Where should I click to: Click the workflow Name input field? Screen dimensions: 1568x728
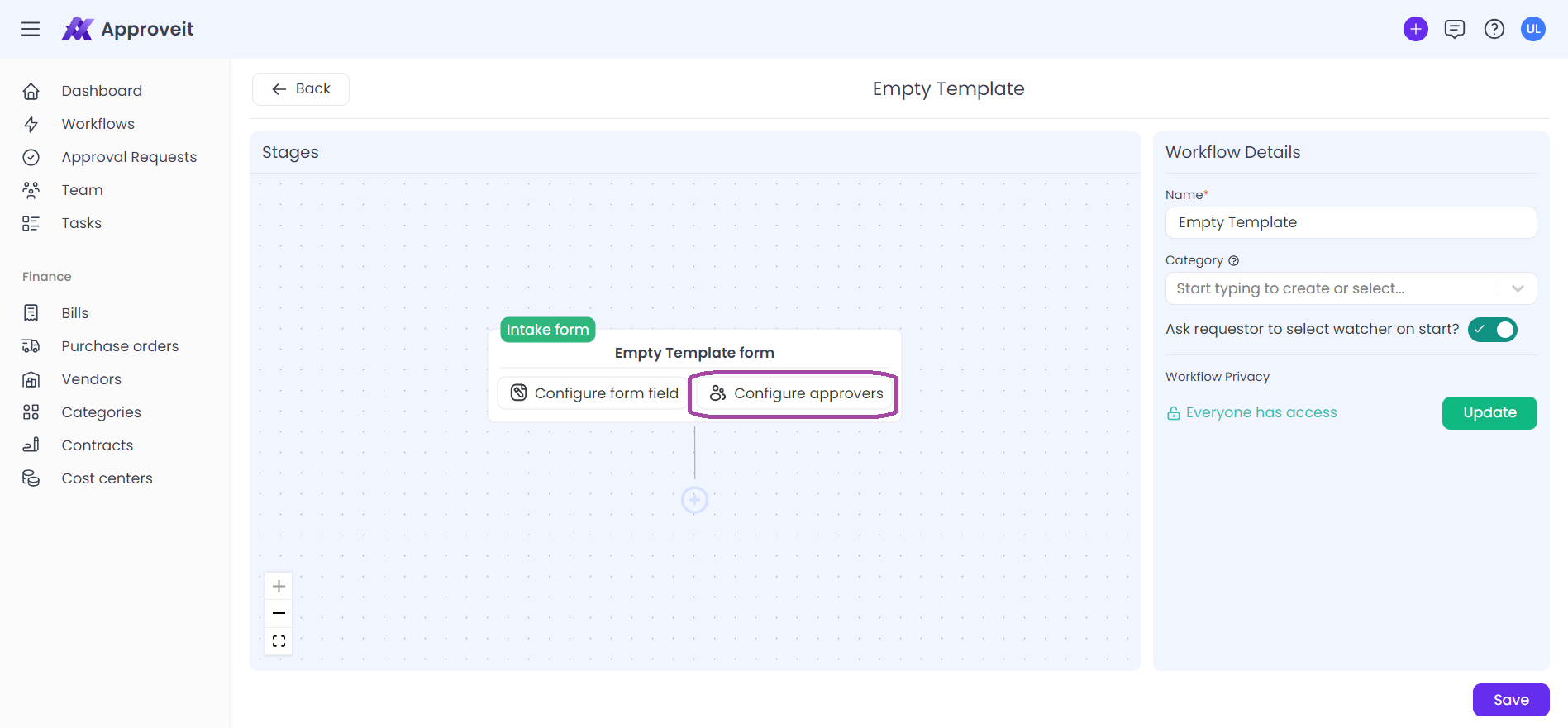(x=1351, y=223)
